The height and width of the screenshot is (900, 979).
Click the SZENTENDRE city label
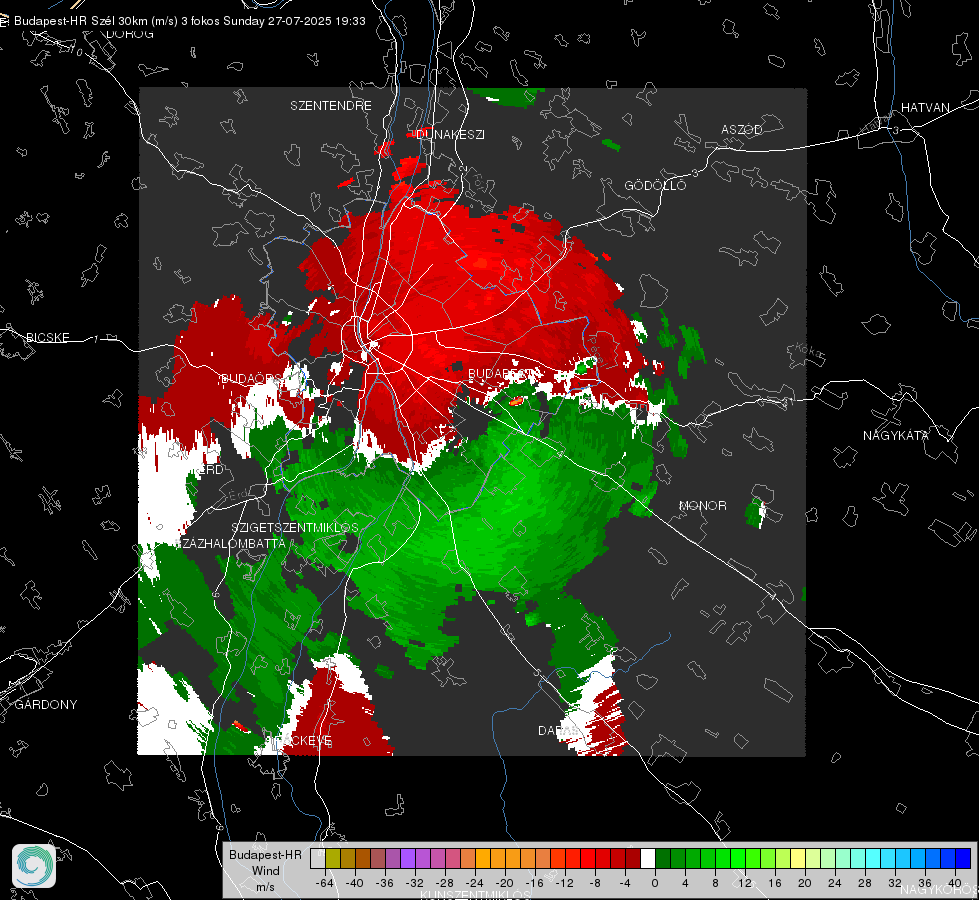pyautogui.click(x=331, y=106)
